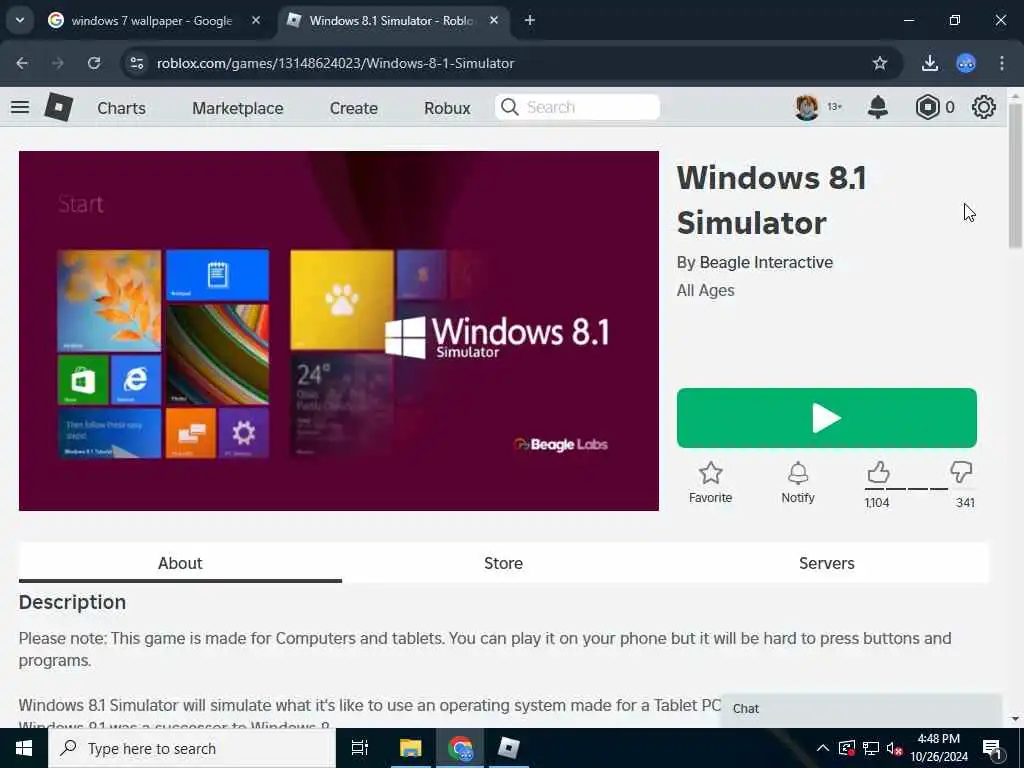This screenshot has width=1024, height=768.
Task: Click the address bar URL
Action: tap(336, 63)
